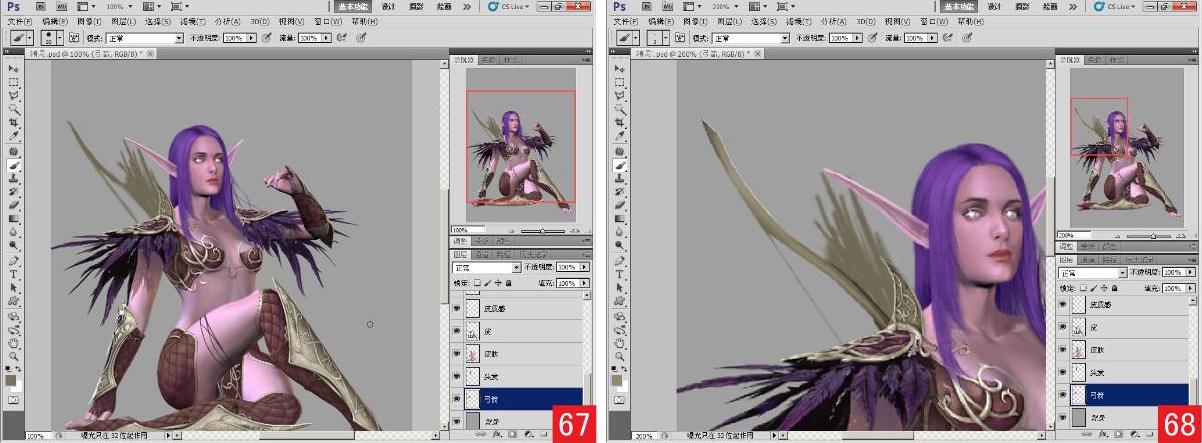Select the Type tool in right window toolbox
This screenshot has height=443, width=1202.
(620, 272)
